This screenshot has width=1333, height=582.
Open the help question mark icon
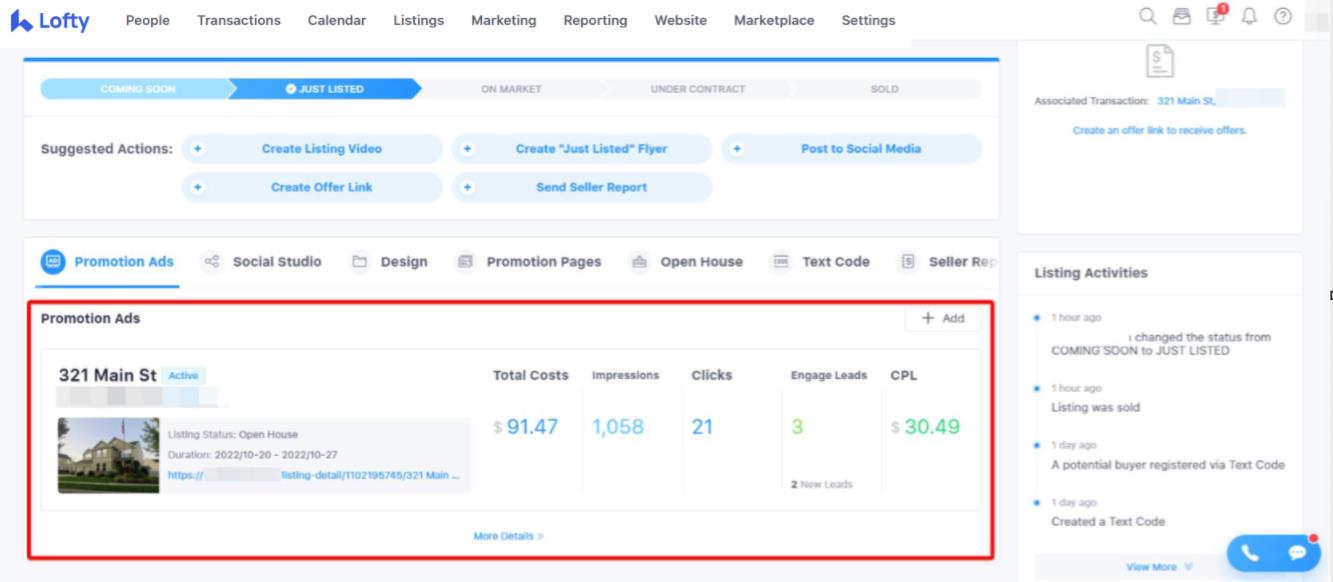coord(1283,17)
